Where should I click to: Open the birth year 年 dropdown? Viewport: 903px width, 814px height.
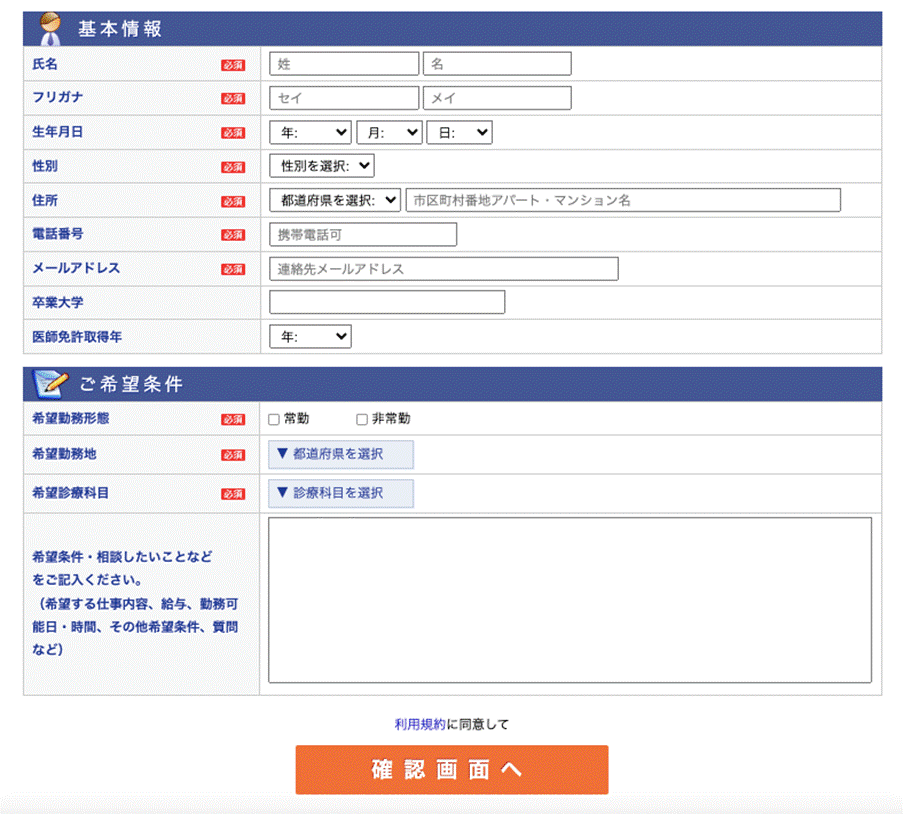point(310,133)
